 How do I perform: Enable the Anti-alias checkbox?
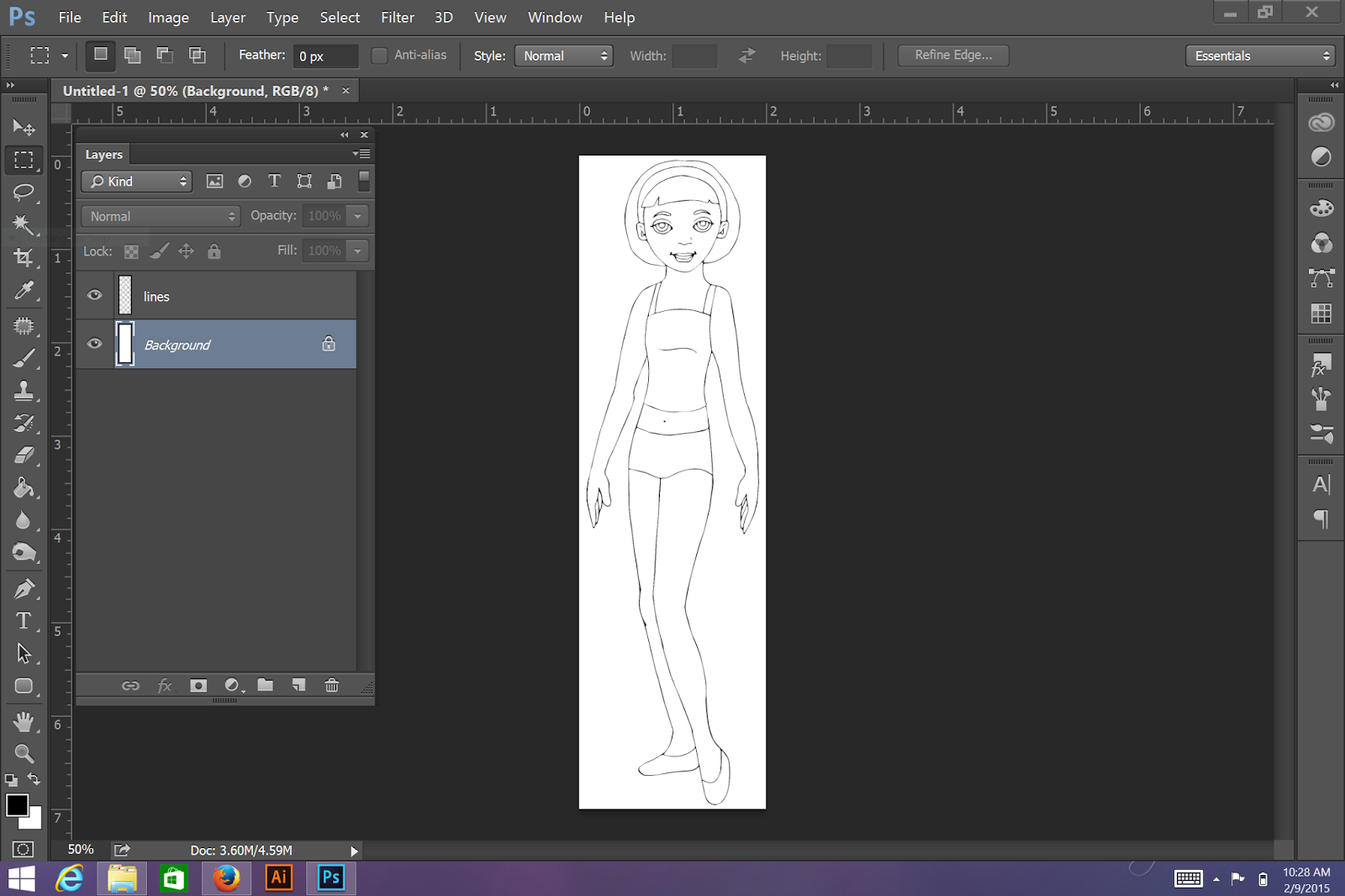tap(380, 55)
